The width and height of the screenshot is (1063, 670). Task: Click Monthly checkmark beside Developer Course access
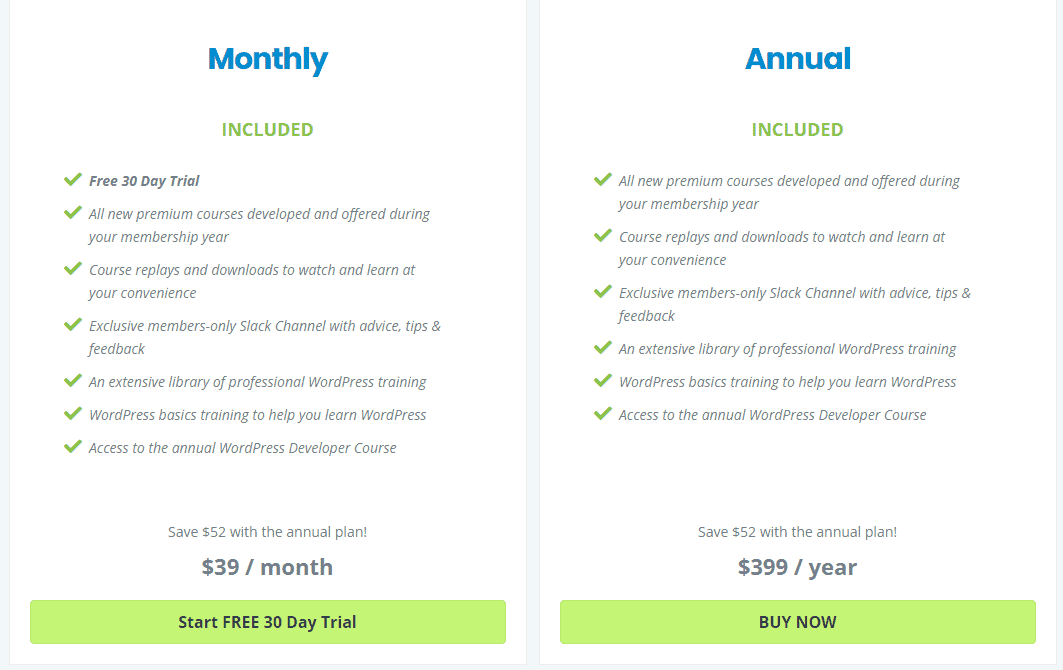click(x=73, y=447)
